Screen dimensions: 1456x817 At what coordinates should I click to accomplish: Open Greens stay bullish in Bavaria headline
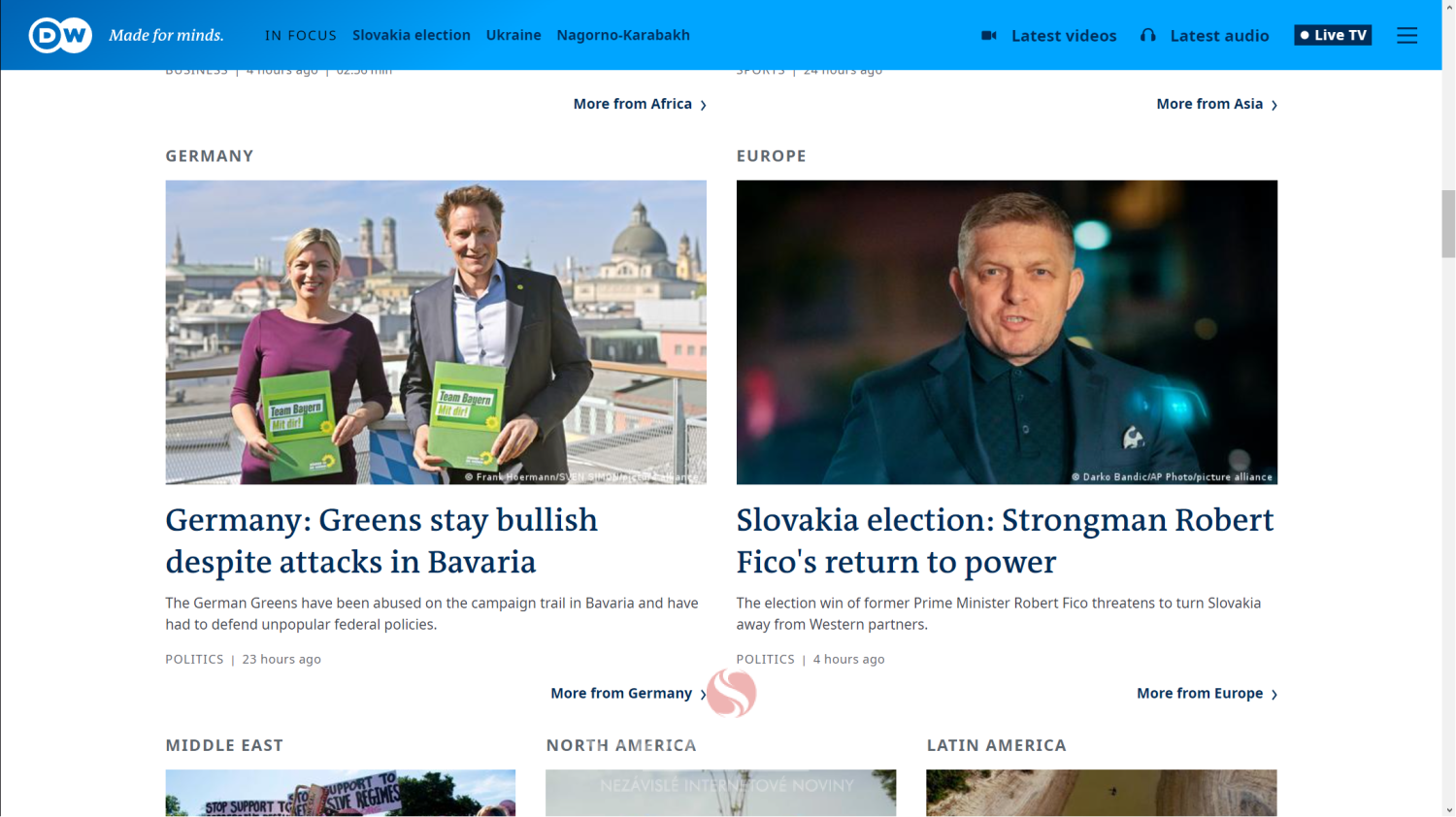point(381,540)
